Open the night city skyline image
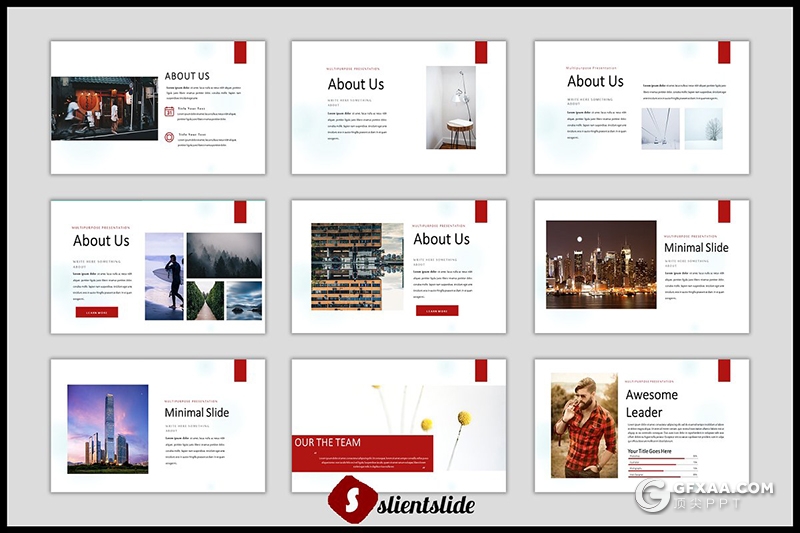The image size is (800, 533). tap(601, 264)
